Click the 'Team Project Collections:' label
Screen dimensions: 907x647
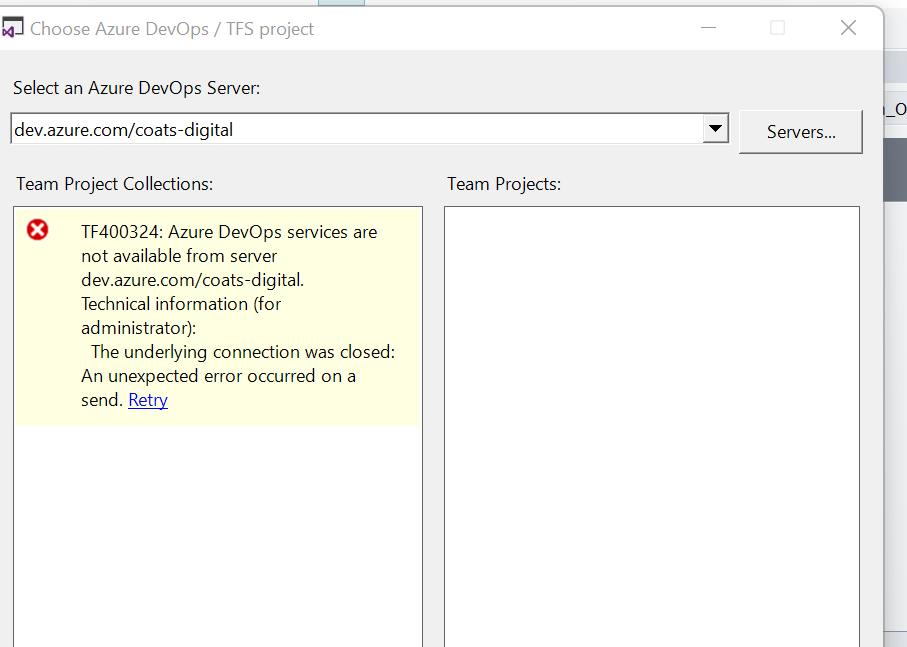tap(115, 184)
